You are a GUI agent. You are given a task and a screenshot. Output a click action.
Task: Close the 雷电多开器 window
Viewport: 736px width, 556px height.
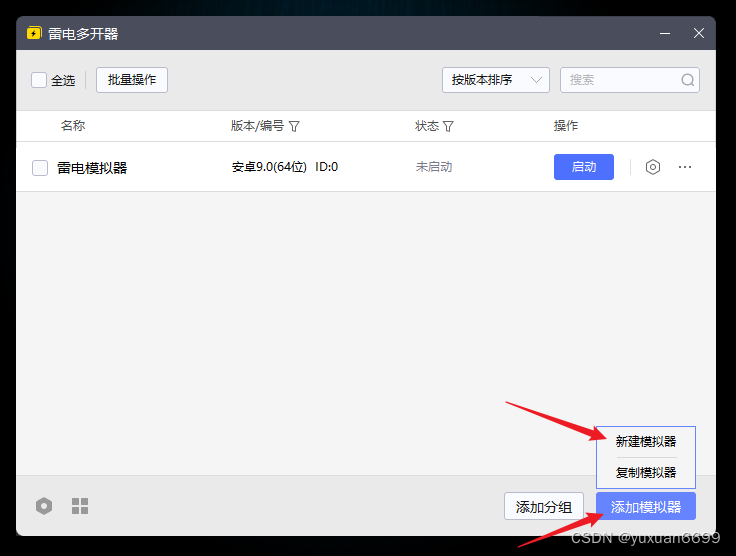click(698, 33)
